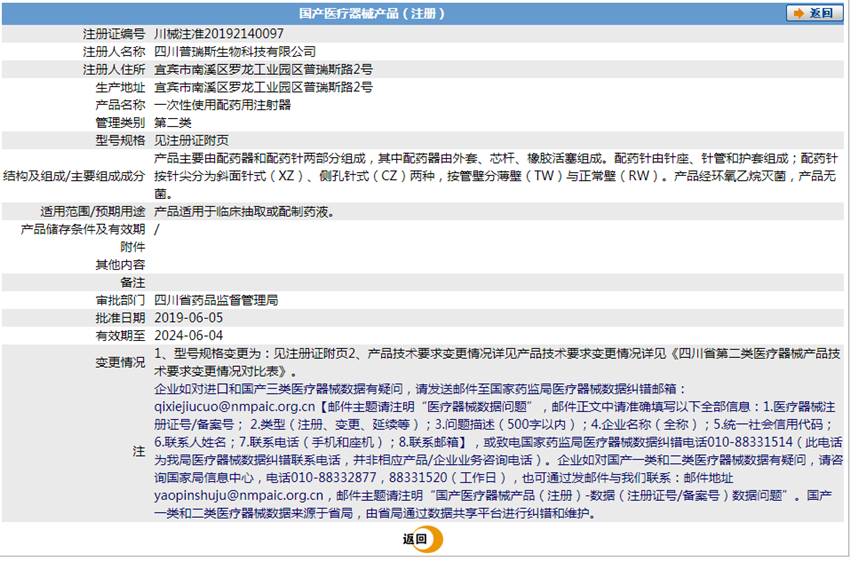Click the 结构及组成/主要组成成分 label
Image resolution: width=850 pixels, height=561 pixels.
[x=74, y=176]
